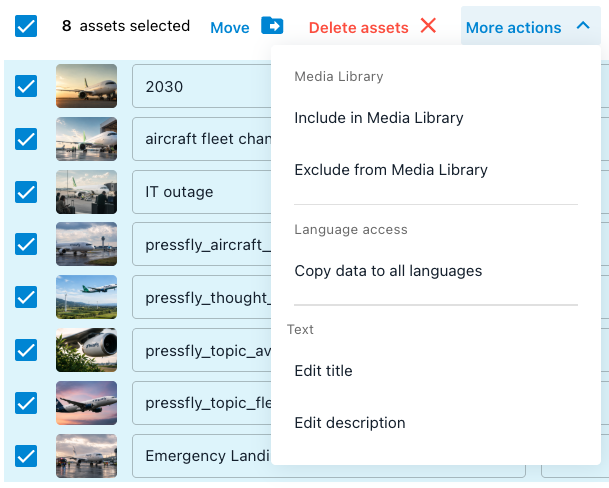Click the pressfly_aircraft title field
Image resolution: width=609 pixels, height=488 pixels.
point(202,244)
